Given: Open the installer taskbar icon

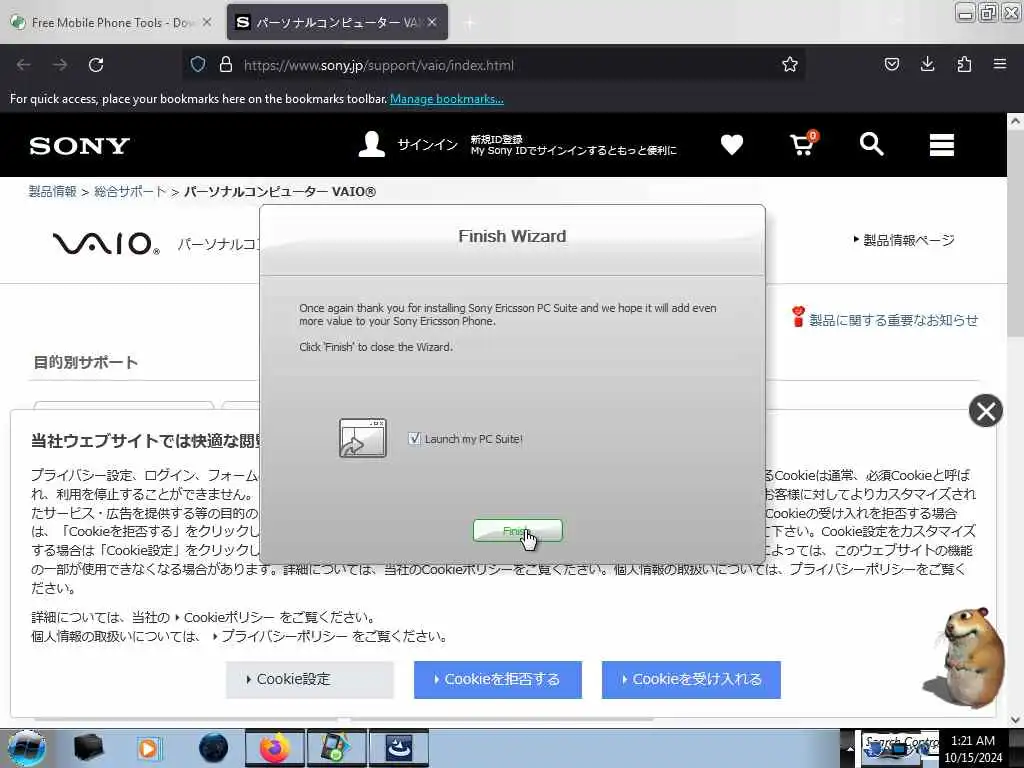Looking at the screenshot, I should pyautogui.click(x=399, y=748).
